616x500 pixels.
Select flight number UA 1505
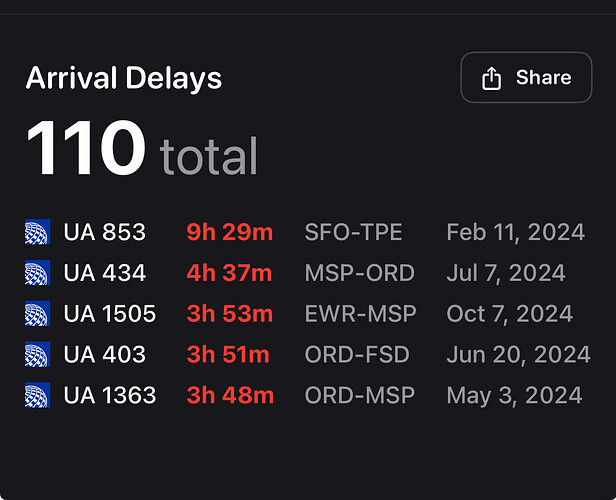coord(110,313)
